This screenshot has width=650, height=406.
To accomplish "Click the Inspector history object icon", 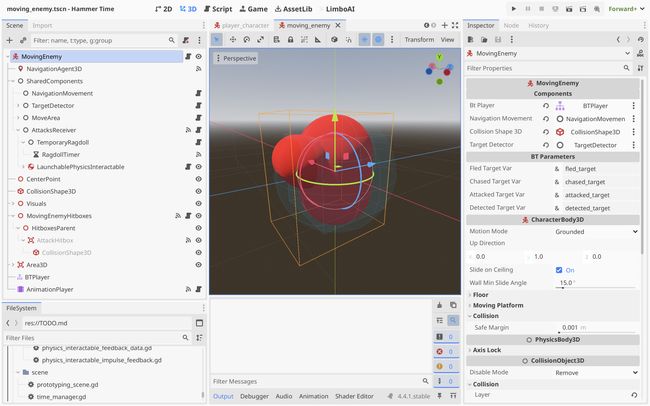I will tap(641, 39).
